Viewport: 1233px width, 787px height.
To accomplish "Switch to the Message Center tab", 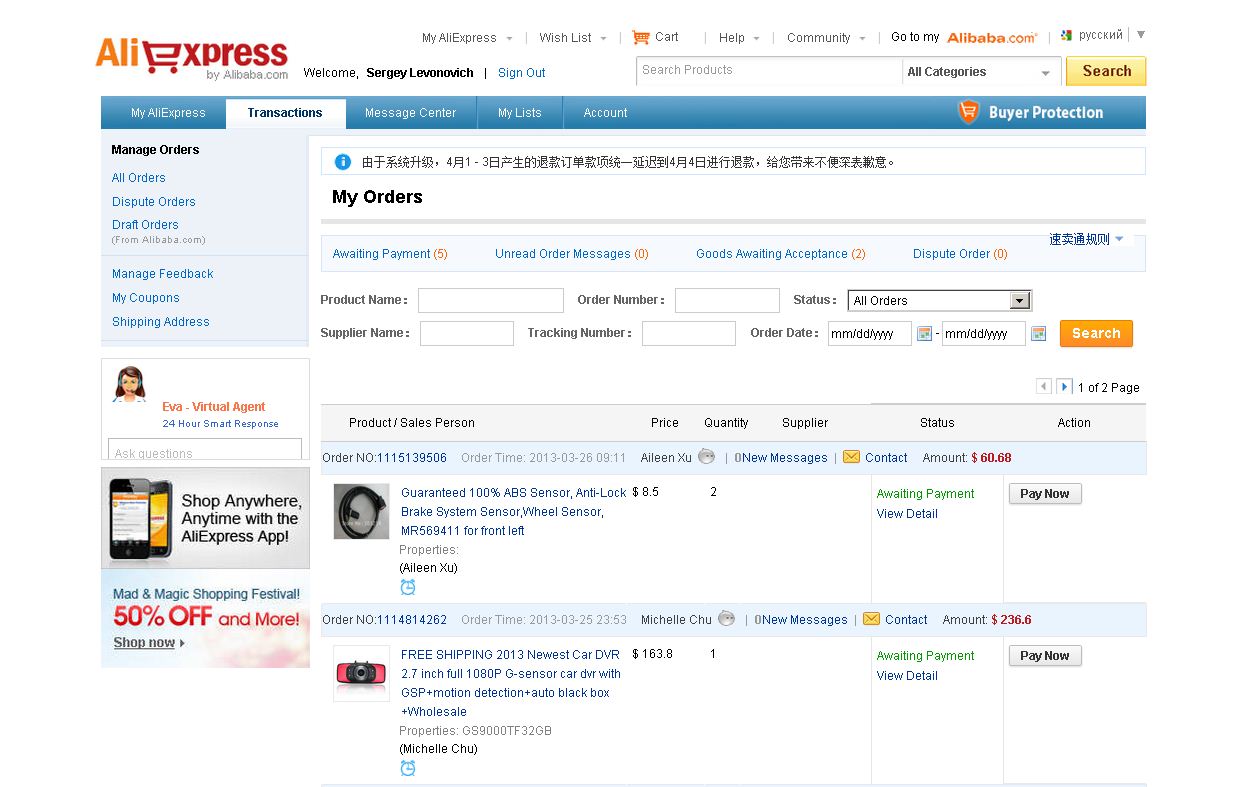I will tap(410, 113).
